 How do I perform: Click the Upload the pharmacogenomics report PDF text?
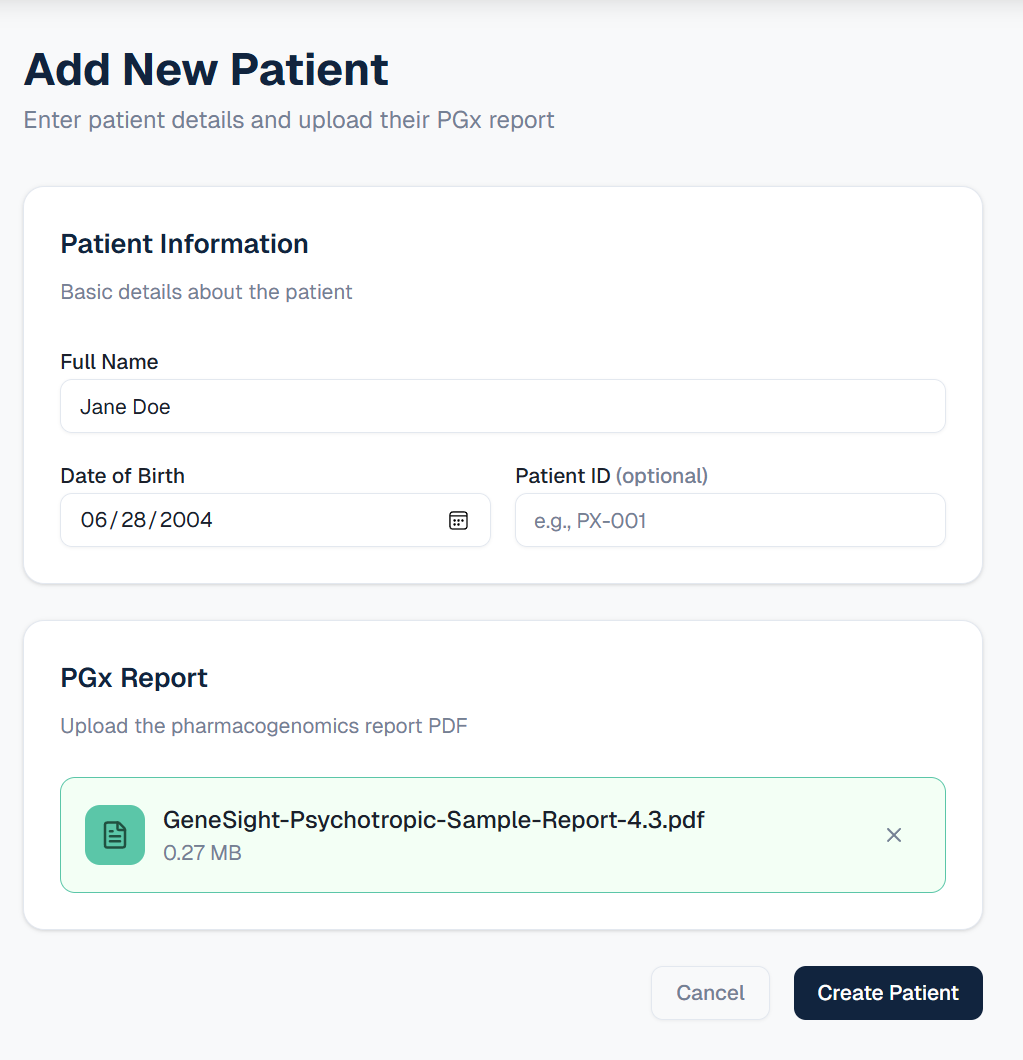tap(264, 726)
